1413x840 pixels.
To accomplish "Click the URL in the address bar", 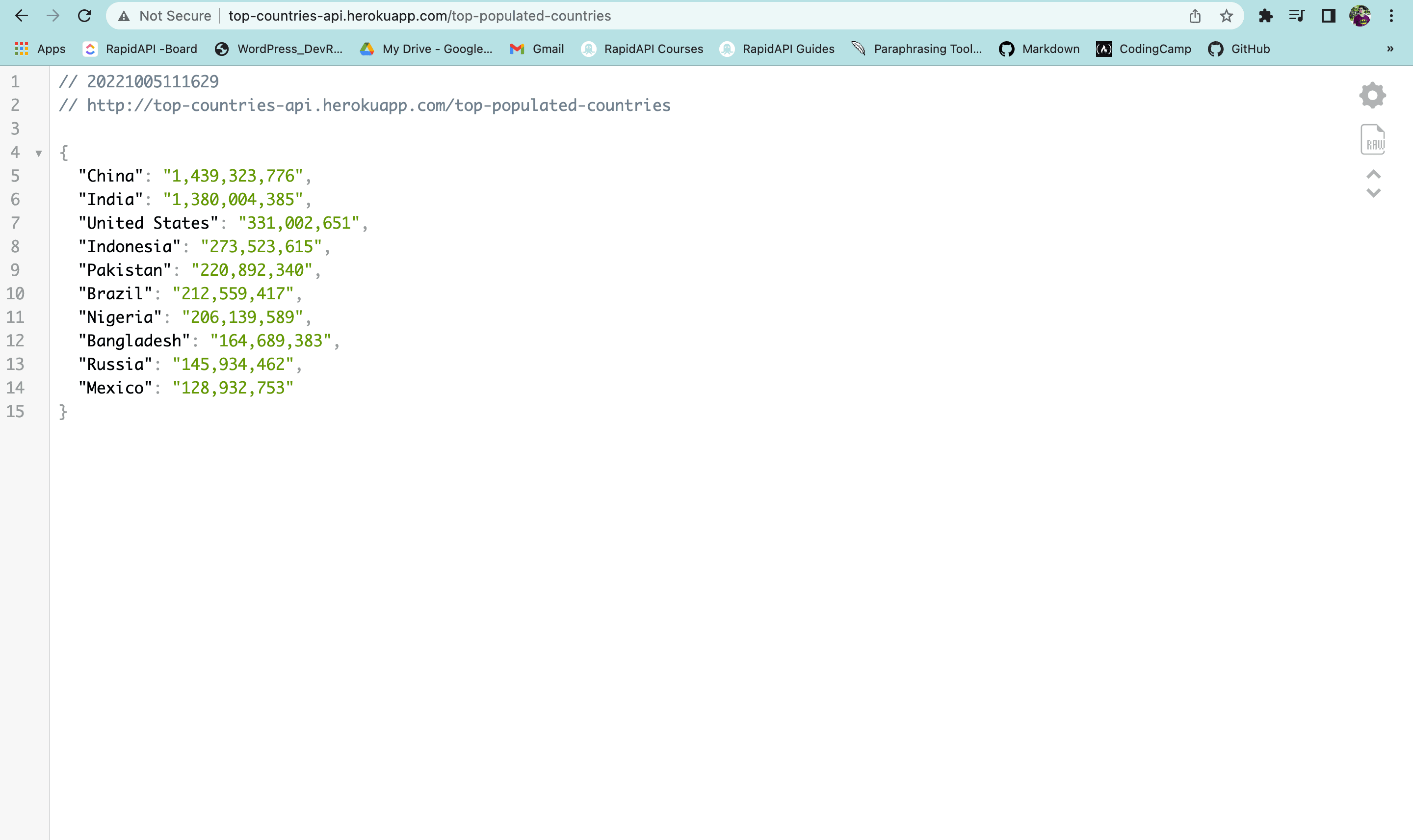I will 419,16.
